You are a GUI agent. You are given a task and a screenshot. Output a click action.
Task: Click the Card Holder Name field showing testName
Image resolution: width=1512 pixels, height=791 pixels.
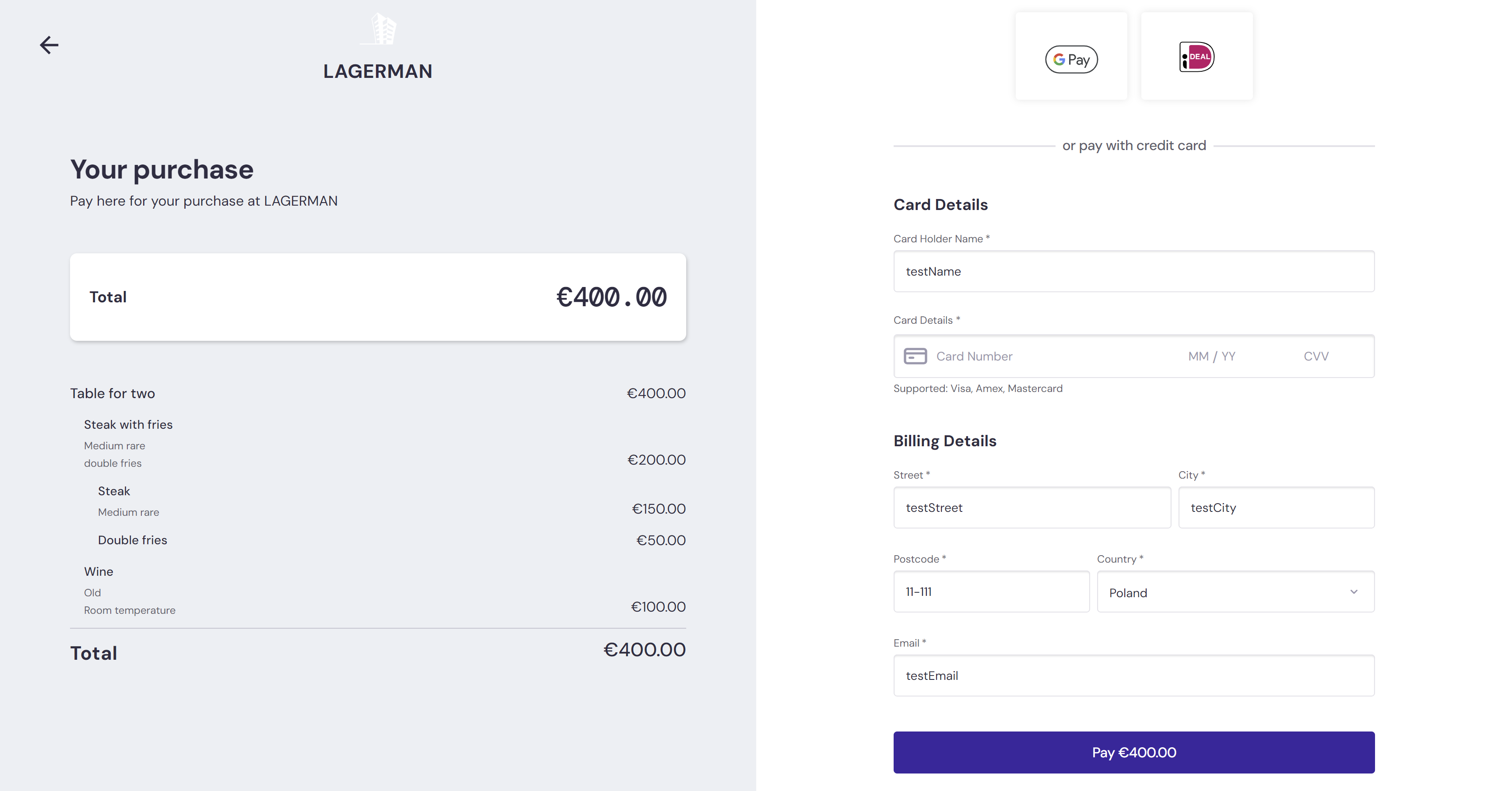(x=1133, y=271)
